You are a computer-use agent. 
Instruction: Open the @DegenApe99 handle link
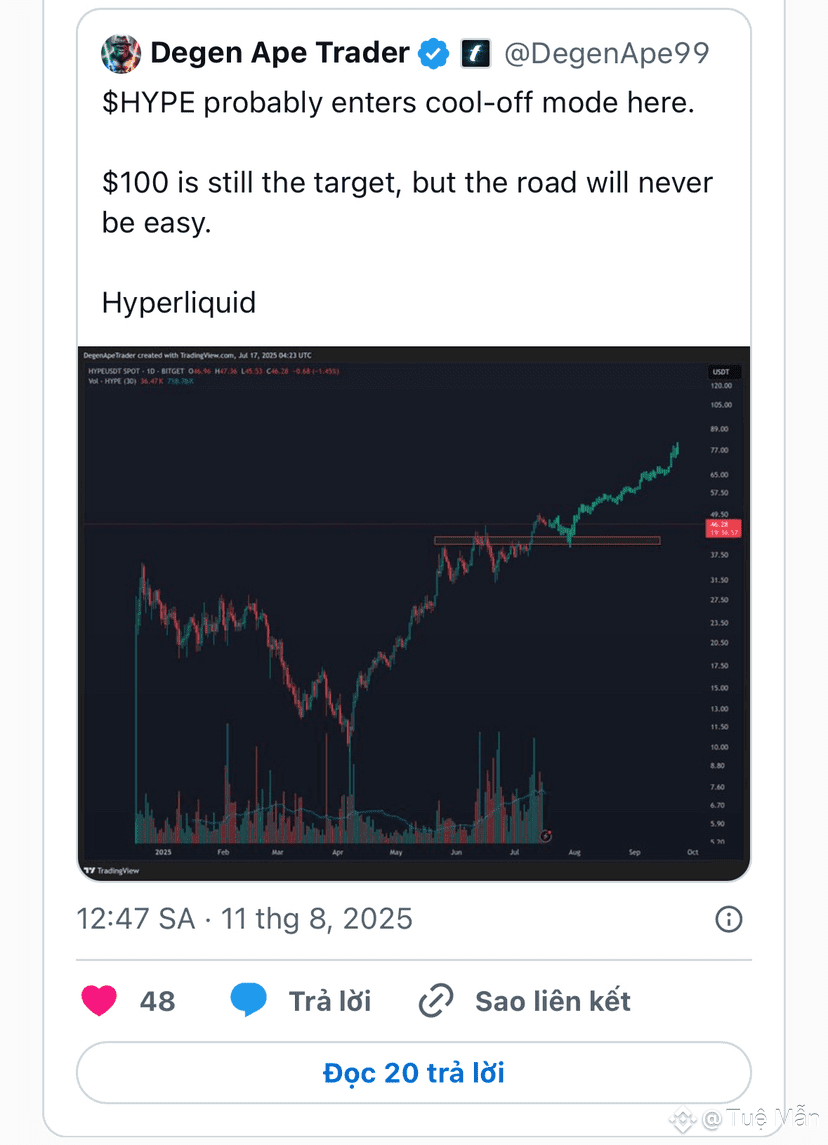click(606, 53)
